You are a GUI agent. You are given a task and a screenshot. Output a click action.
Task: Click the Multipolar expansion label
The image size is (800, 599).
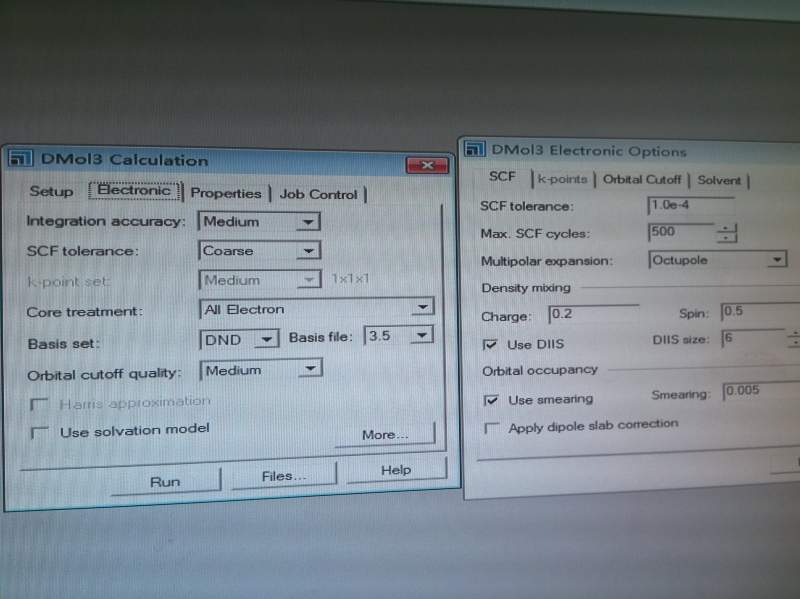[x=547, y=261]
